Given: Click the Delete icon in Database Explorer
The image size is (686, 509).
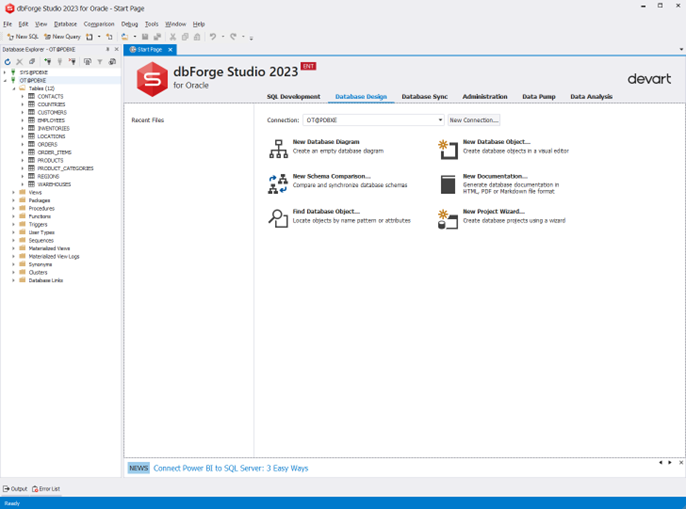Looking at the screenshot, I should 19,62.
